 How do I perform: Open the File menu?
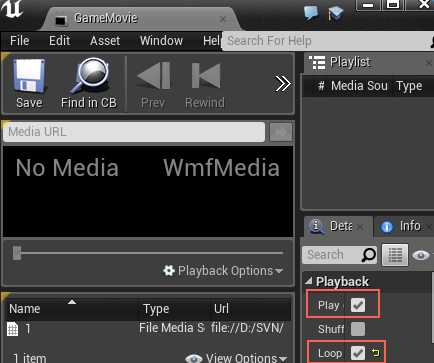(x=20, y=41)
